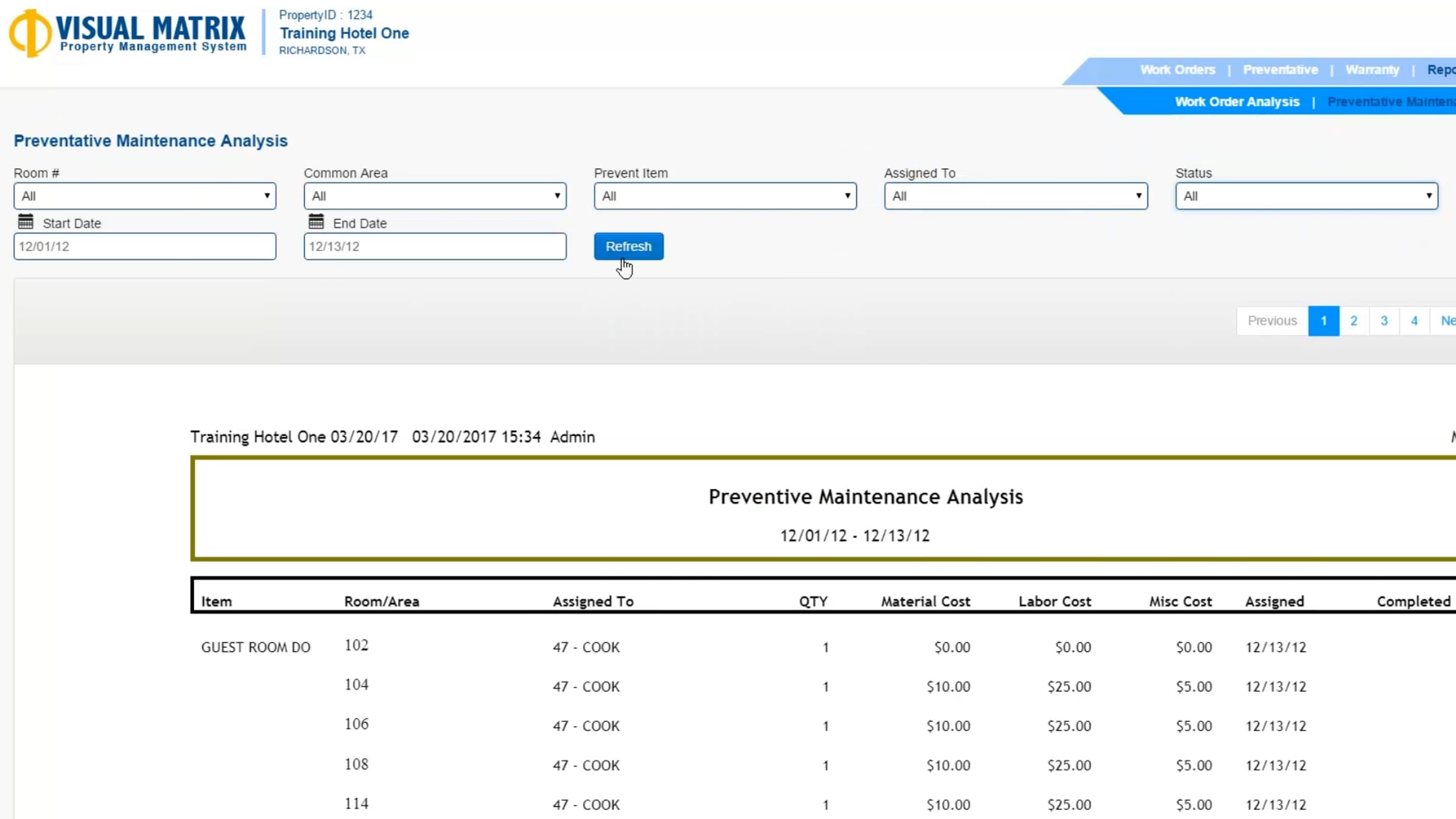This screenshot has width=1456, height=819.
Task: Open the Prevent Item dropdown
Action: click(x=725, y=196)
